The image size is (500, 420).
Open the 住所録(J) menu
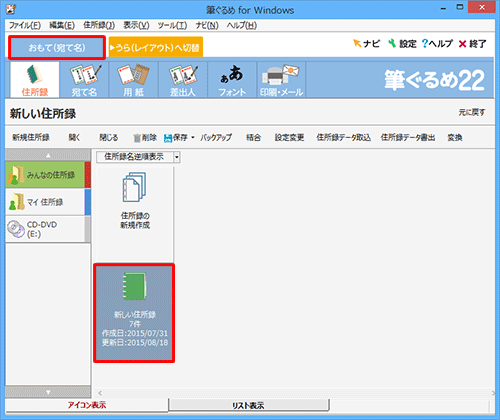click(99, 25)
